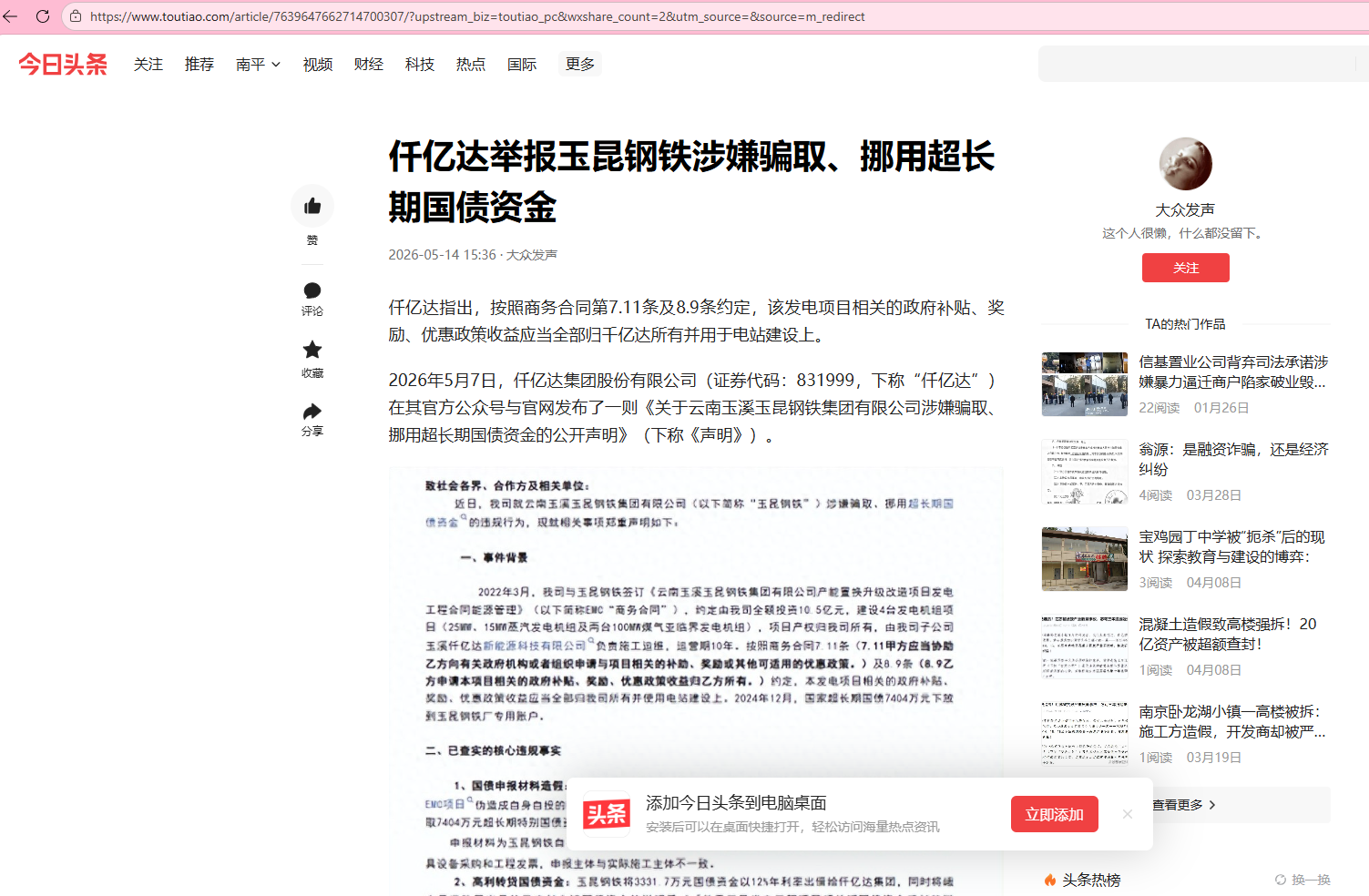This screenshot has height=896, width=1369.
Task: Open the 视频 channel
Action: click(x=318, y=65)
